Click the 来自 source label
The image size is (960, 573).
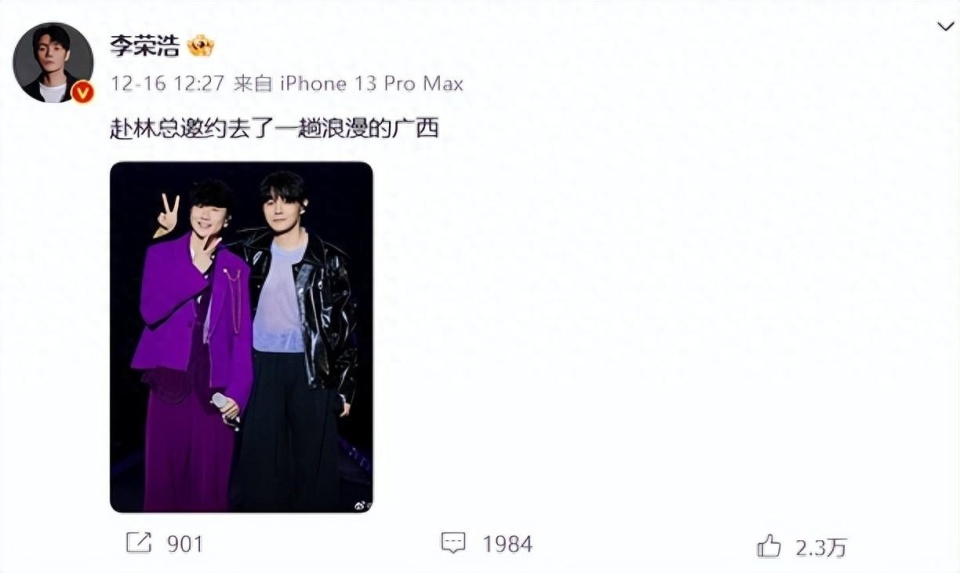[x=253, y=83]
